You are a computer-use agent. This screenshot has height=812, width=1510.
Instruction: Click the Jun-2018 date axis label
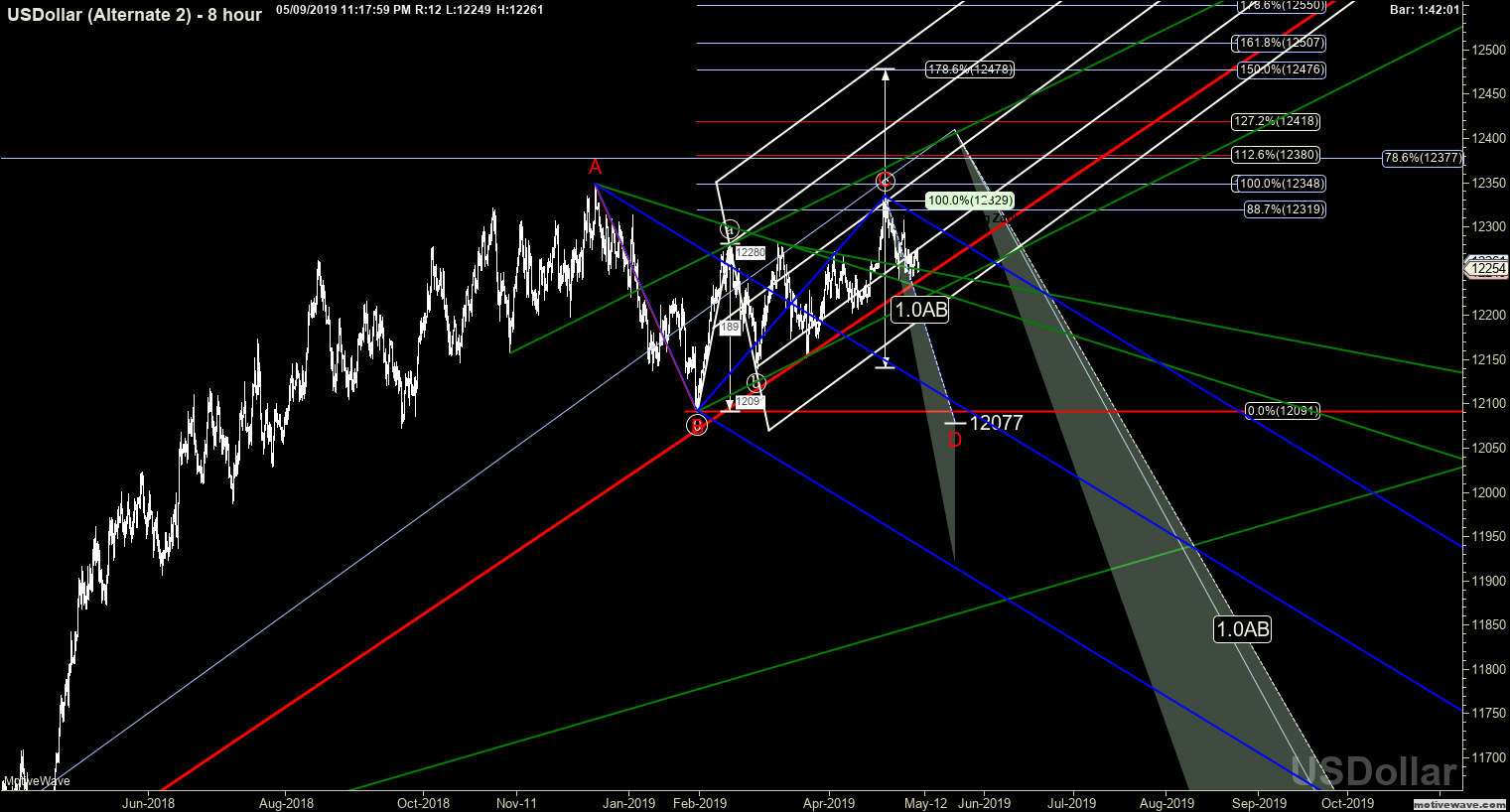point(147,803)
